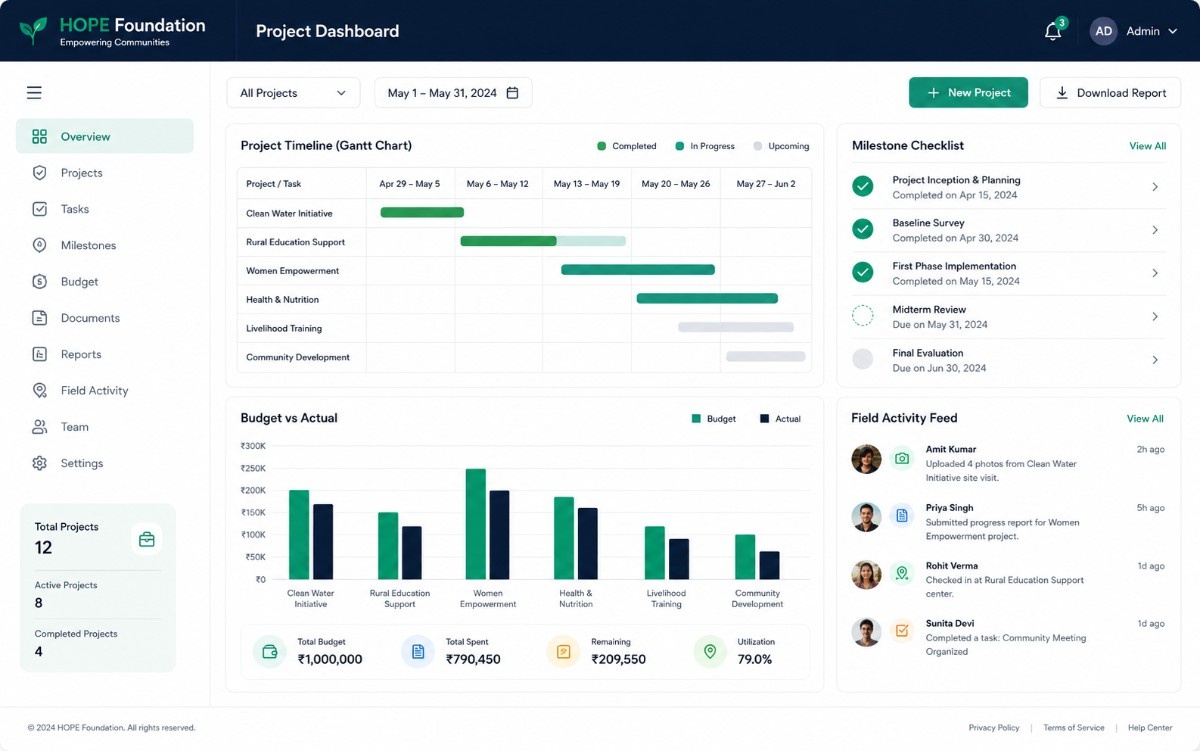Open notifications bell icon
This screenshot has width=1200, height=751.
pyautogui.click(x=1053, y=31)
